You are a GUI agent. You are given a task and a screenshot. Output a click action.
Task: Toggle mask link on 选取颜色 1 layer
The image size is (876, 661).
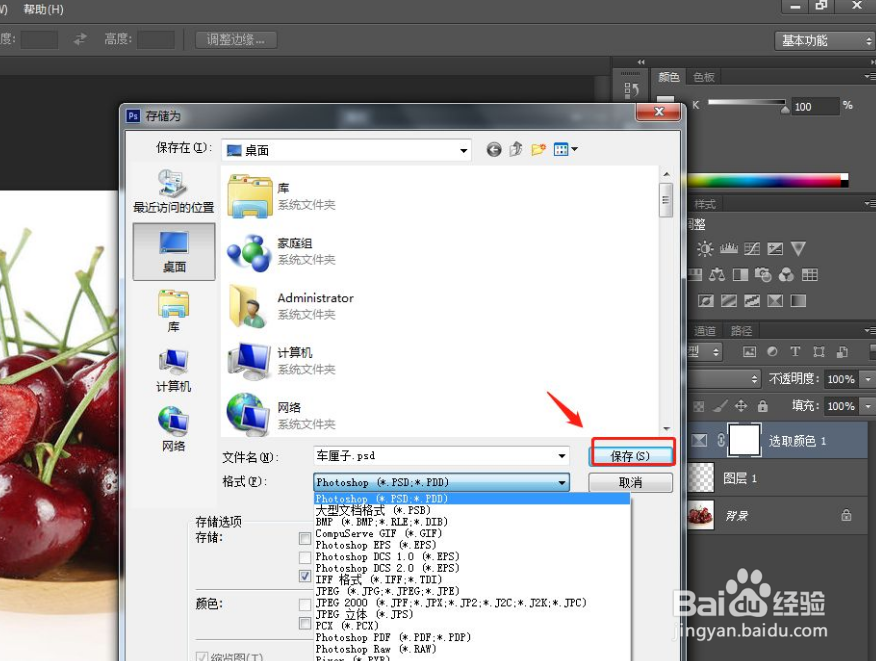(721, 440)
